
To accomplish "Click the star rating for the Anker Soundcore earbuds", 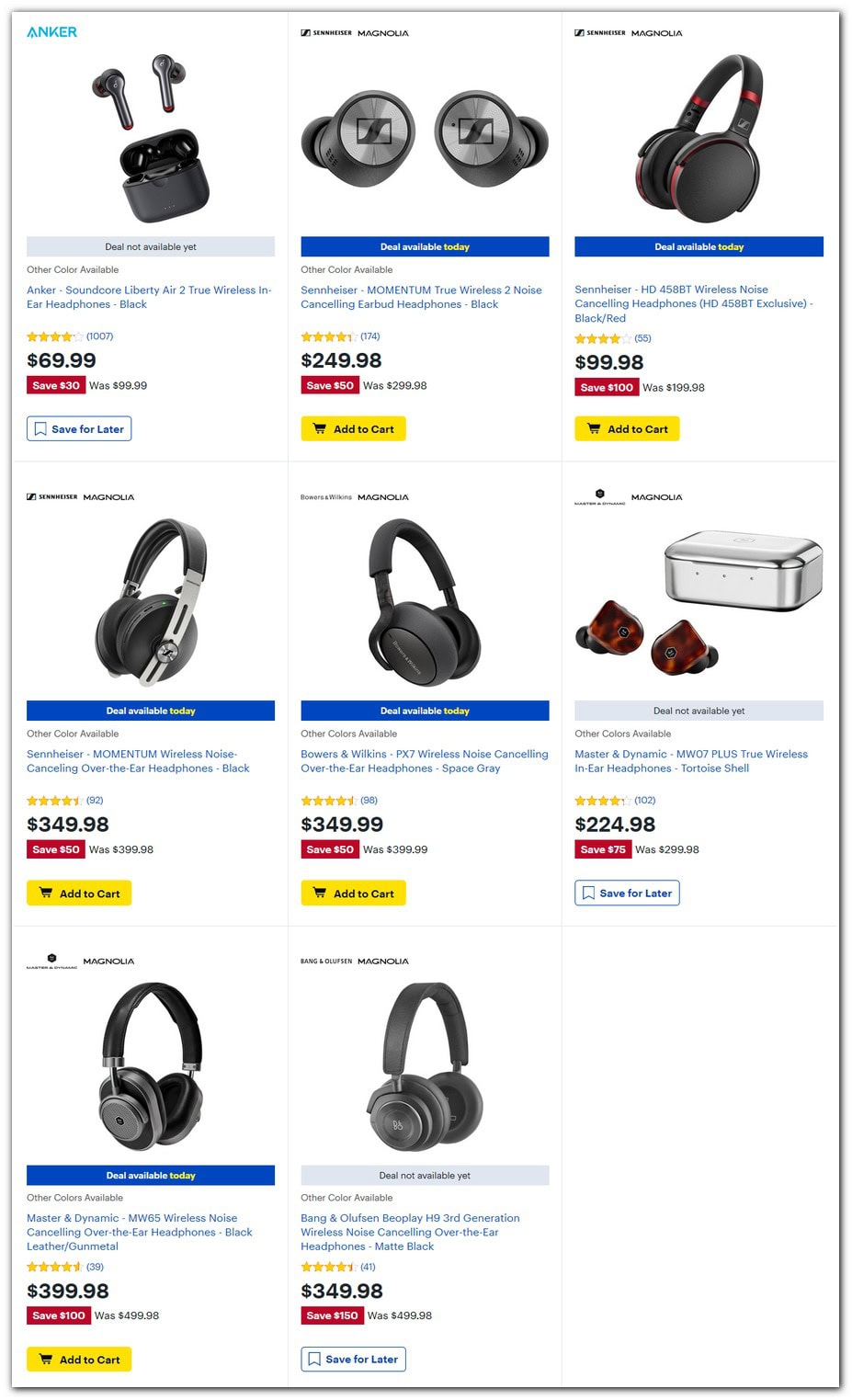I will pyautogui.click(x=52, y=336).
